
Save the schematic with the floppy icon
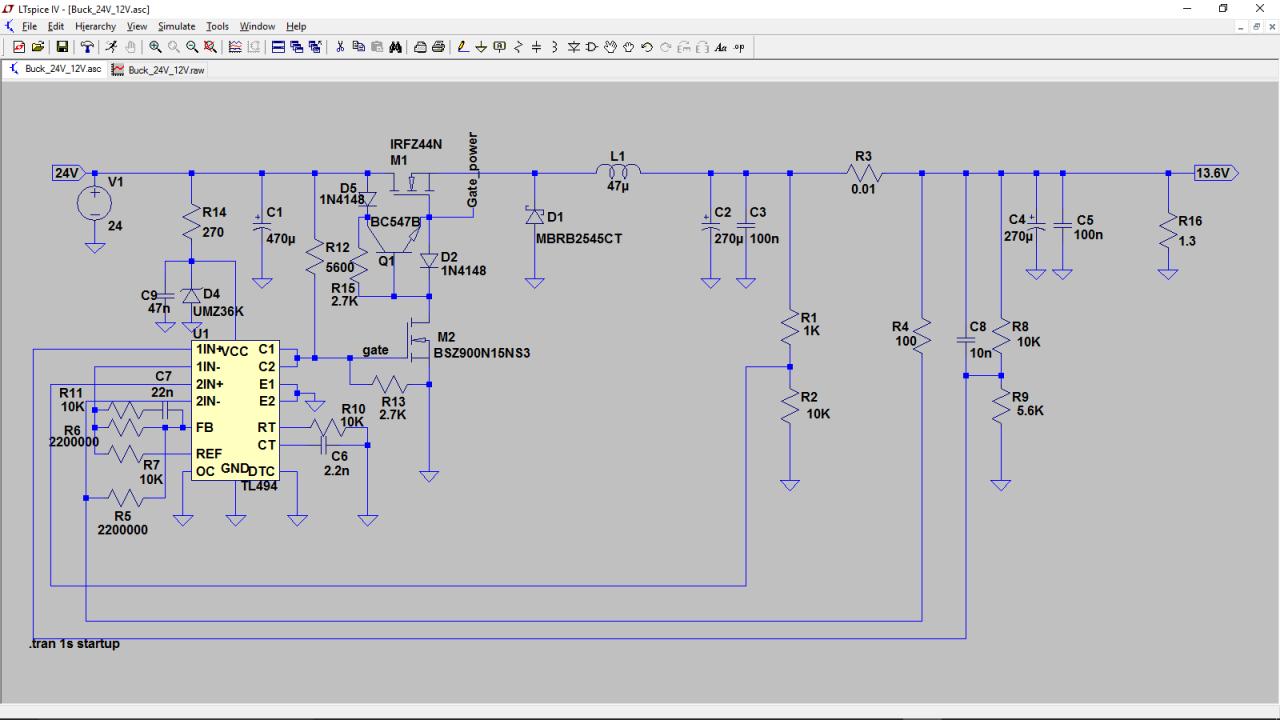pos(62,47)
